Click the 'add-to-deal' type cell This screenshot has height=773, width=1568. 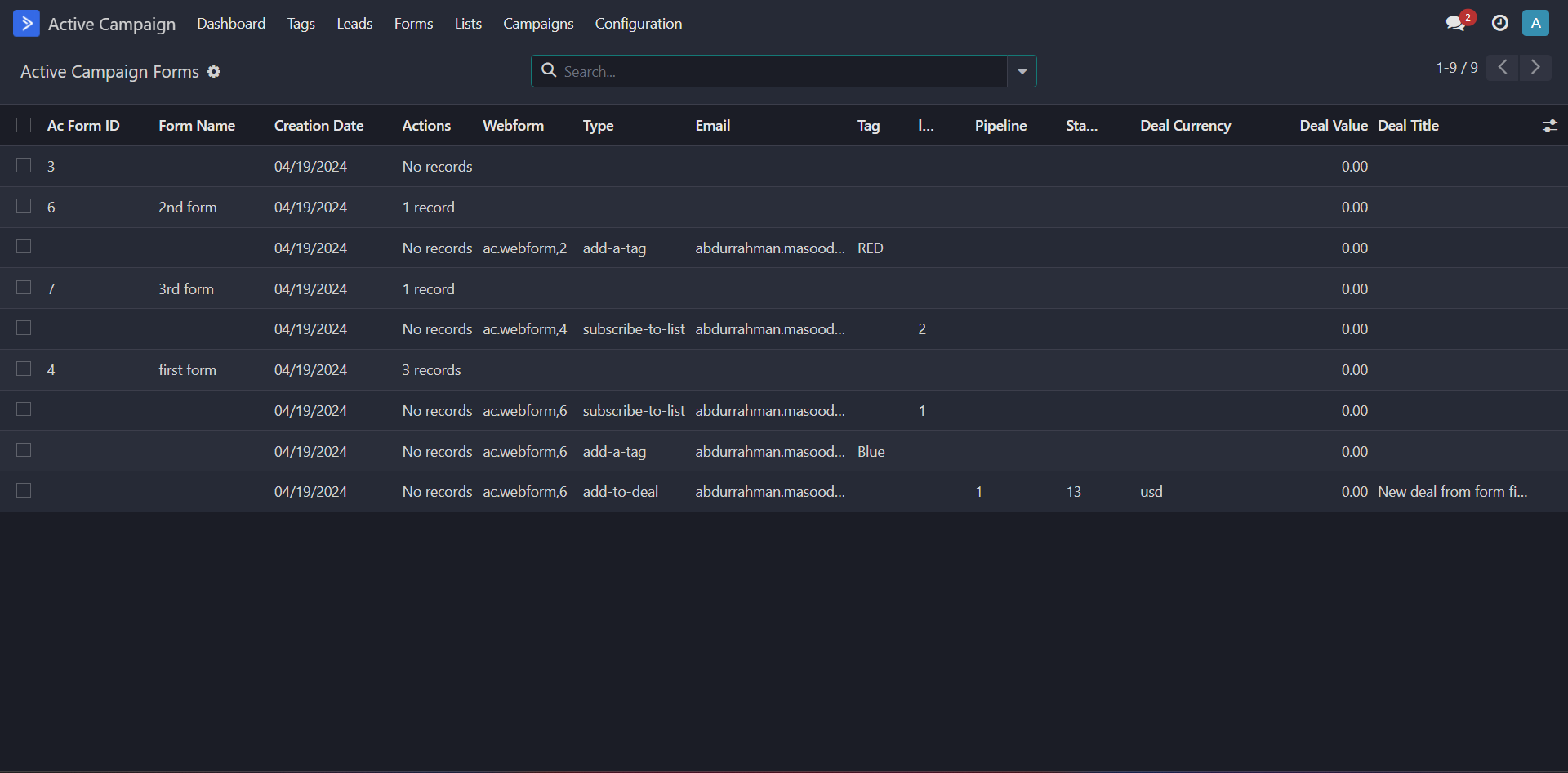(x=620, y=492)
